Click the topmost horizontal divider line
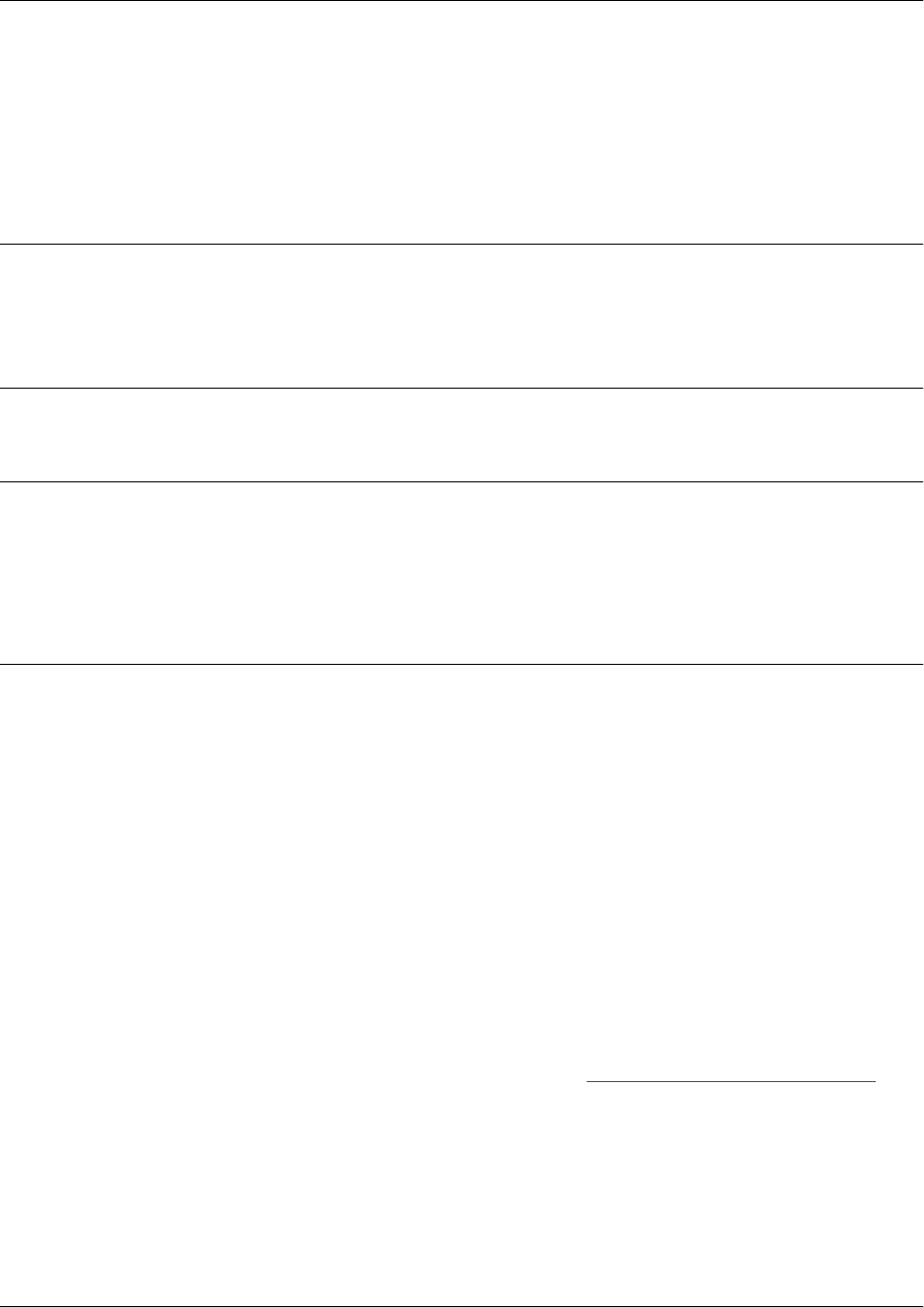The image size is (924, 1307). [x=462, y=1]
